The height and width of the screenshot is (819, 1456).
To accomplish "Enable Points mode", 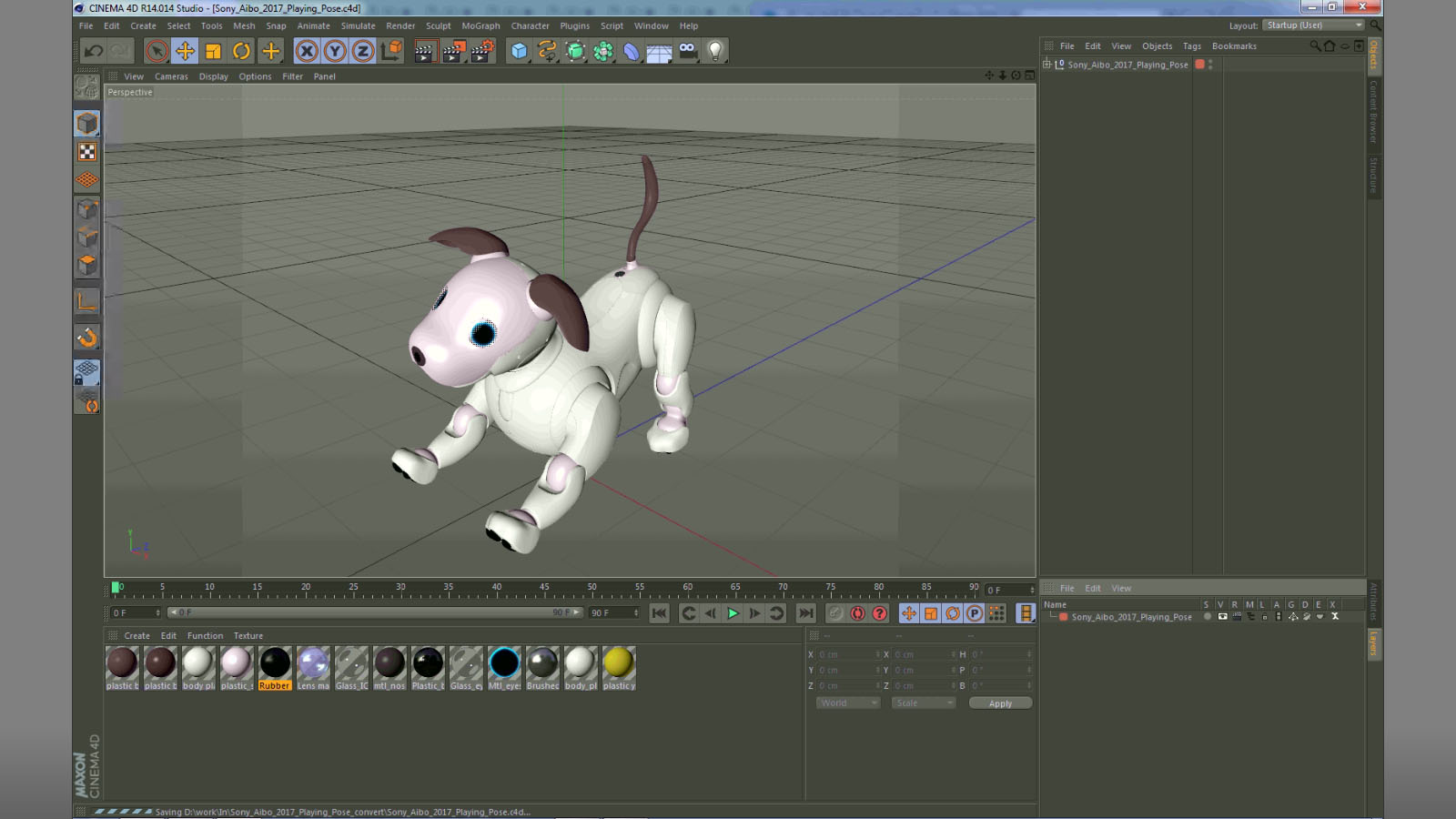I will pos(87,209).
